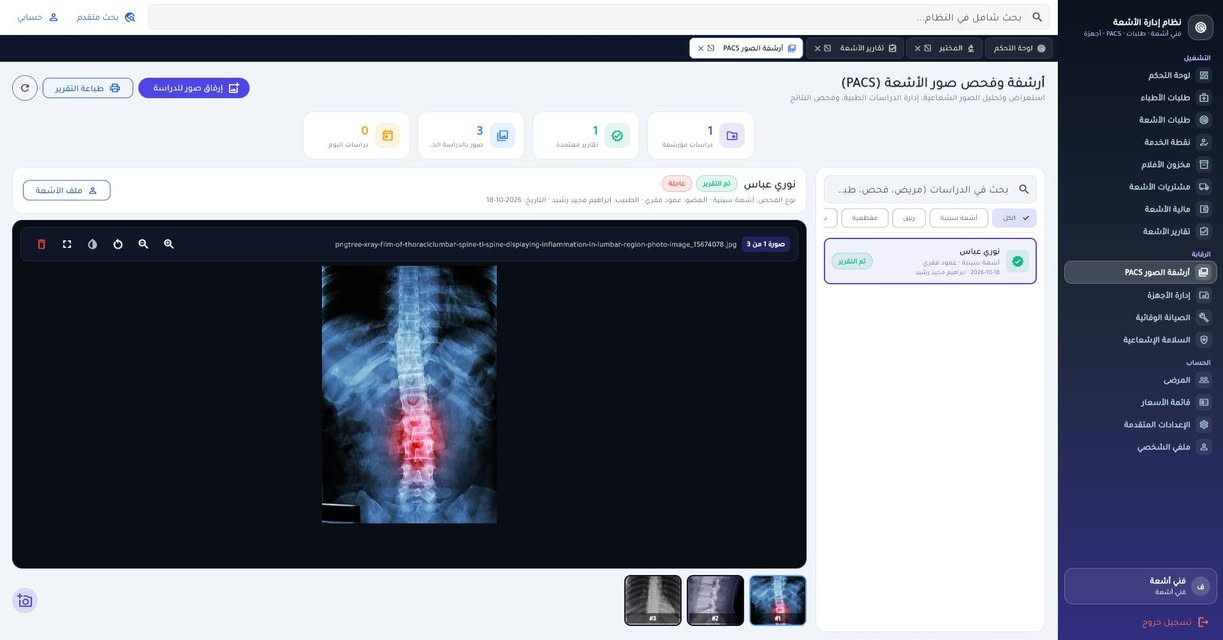Pop out the أرشفة الصور PACS tab
The image size is (1223, 640).
[x=712, y=48]
